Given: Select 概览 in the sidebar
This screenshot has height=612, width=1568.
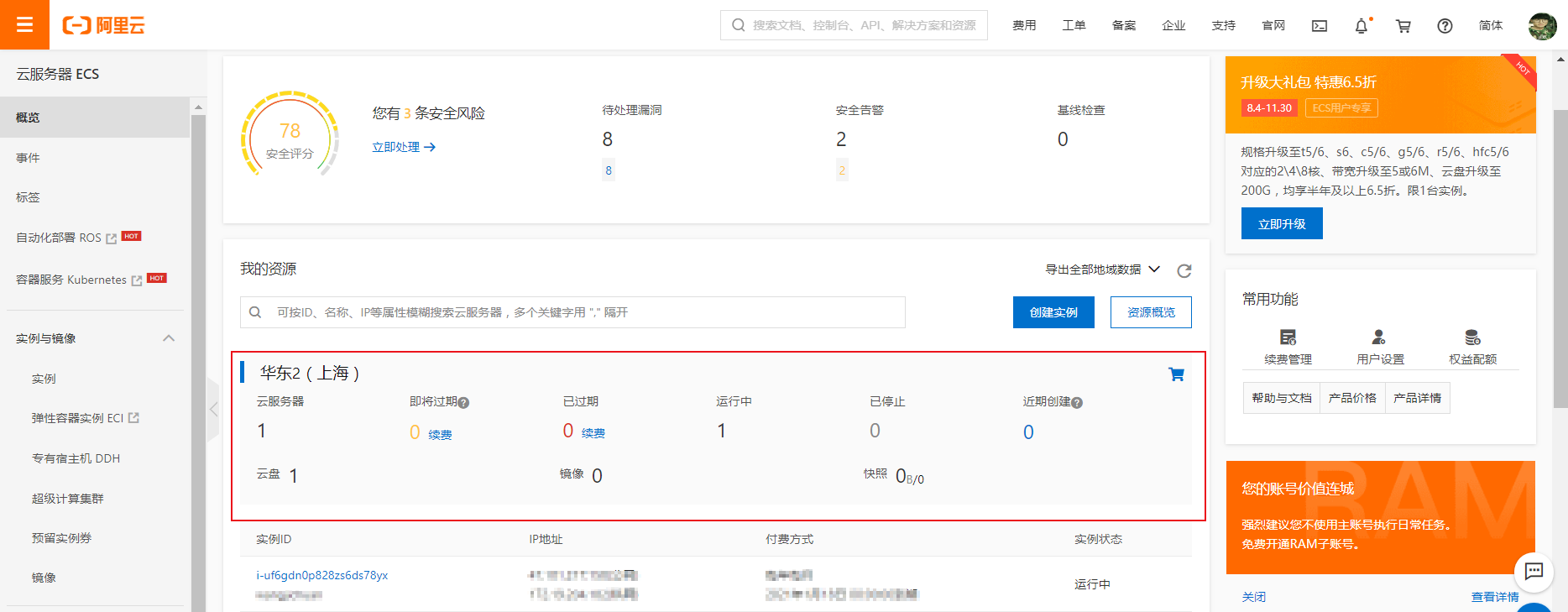Looking at the screenshot, I should [95, 118].
